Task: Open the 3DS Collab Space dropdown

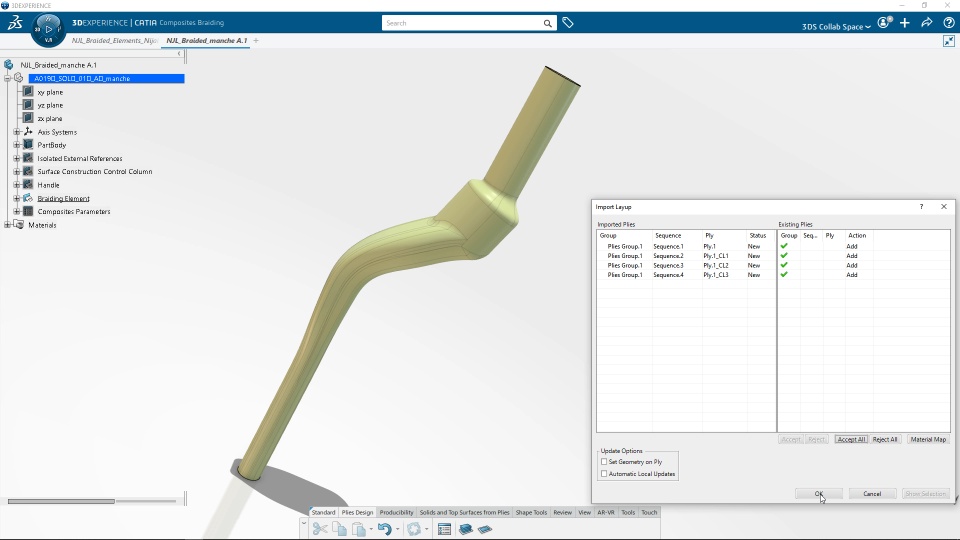Action: 836,26
